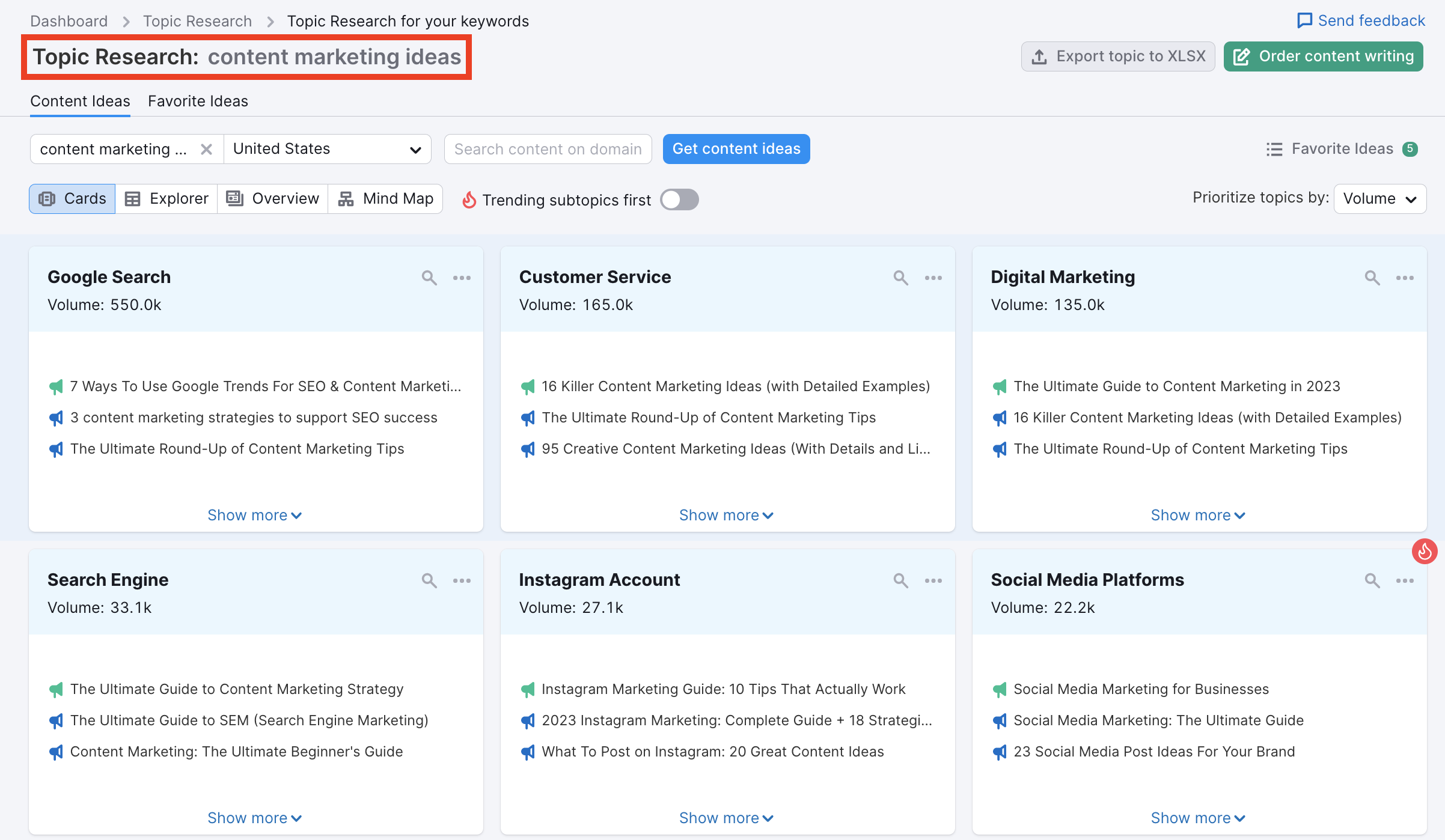Expand Show more on Google Search card
Screen dimensions: 1445x840
(255, 515)
